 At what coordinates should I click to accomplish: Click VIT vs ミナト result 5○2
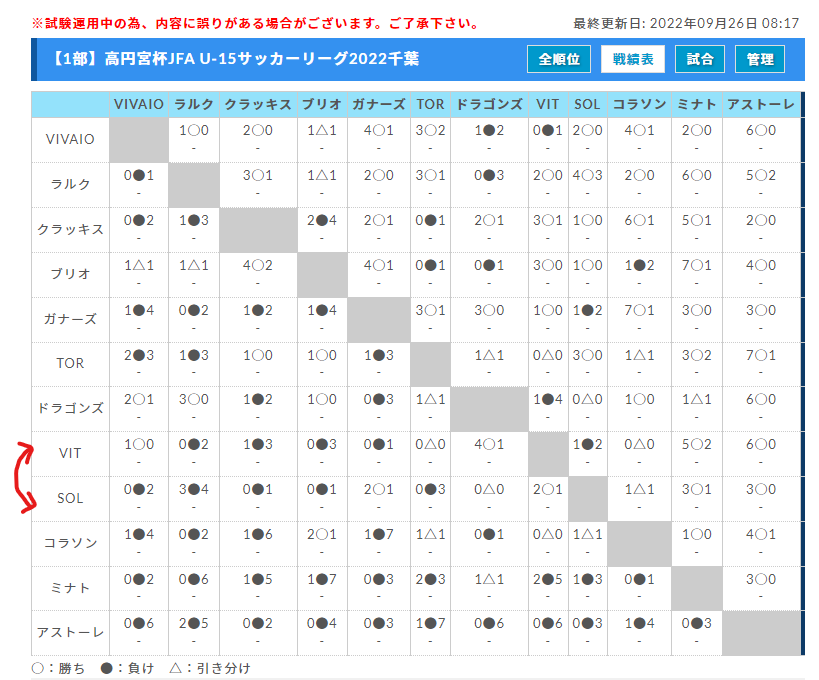pyautogui.click(x=697, y=444)
